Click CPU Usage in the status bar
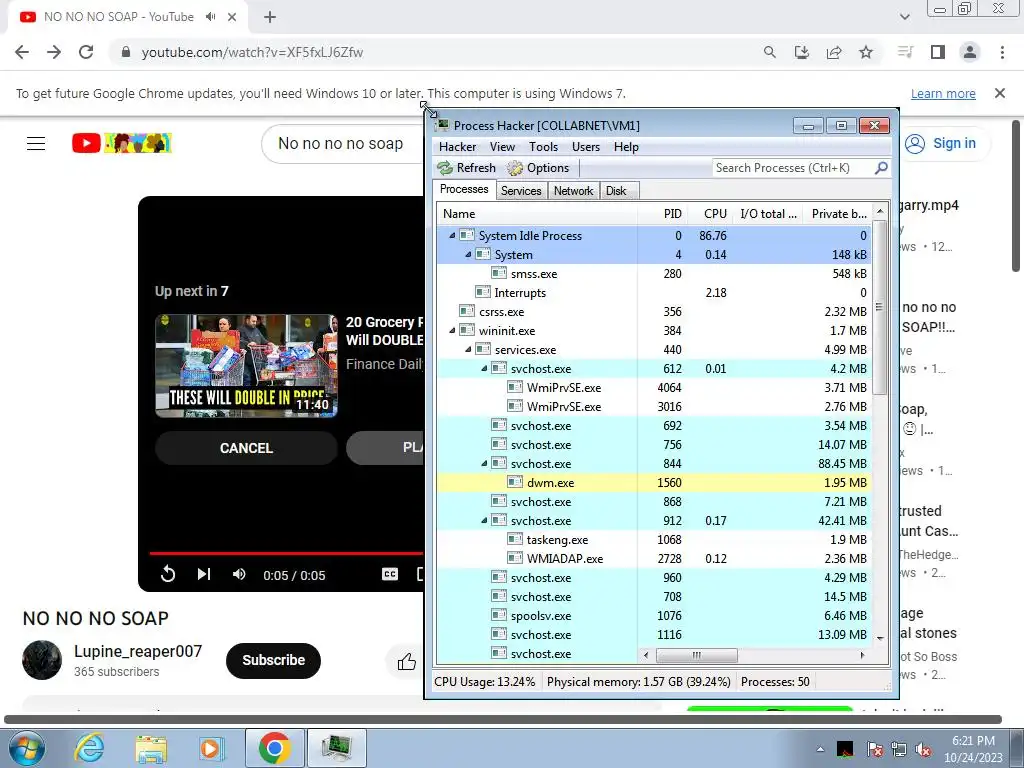The width and height of the screenshot is (1024, 768). point(485,682)
